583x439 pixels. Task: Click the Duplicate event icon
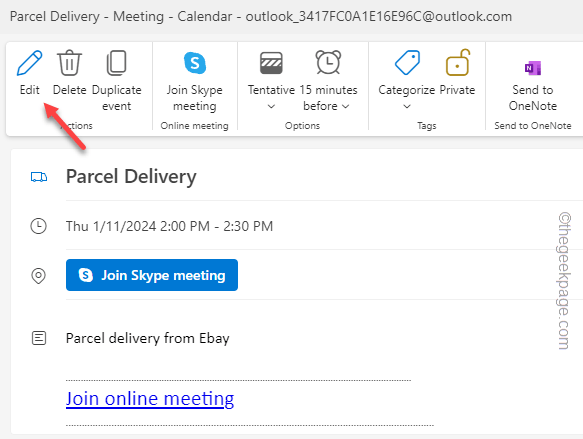[x=116, y=63]
